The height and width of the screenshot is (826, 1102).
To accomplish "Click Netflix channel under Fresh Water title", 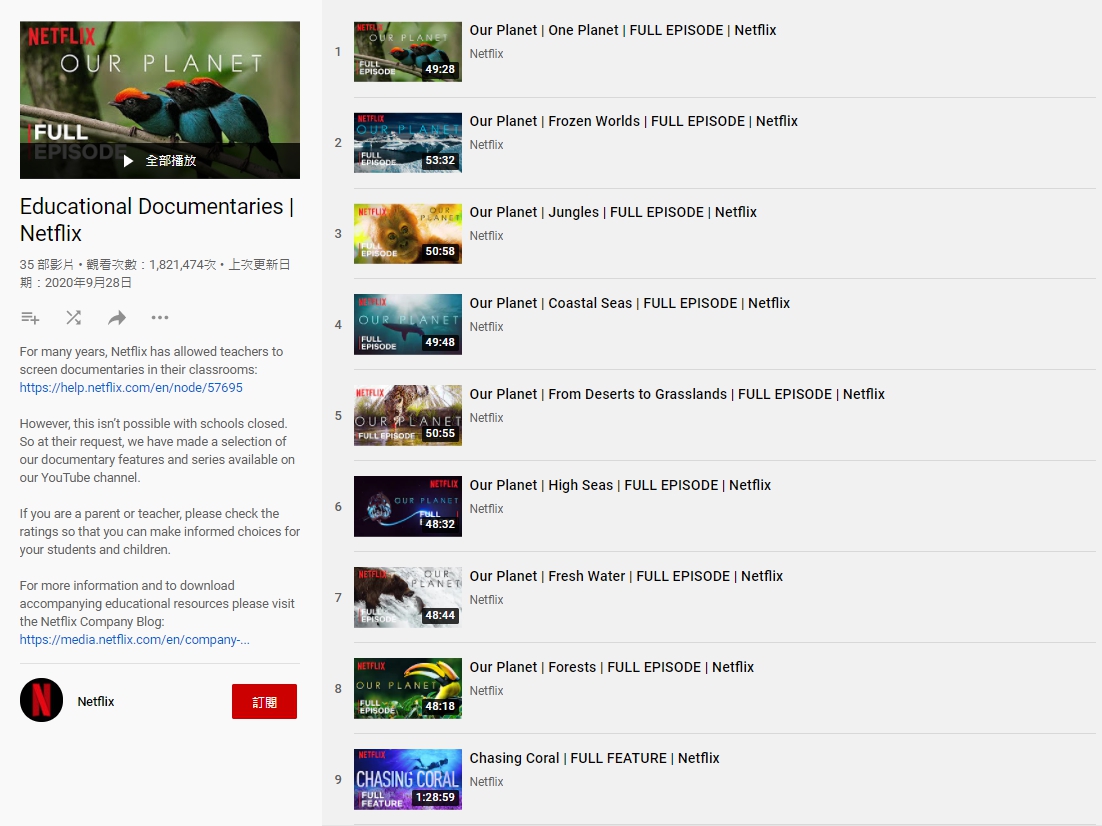I will tap(486, 600).
